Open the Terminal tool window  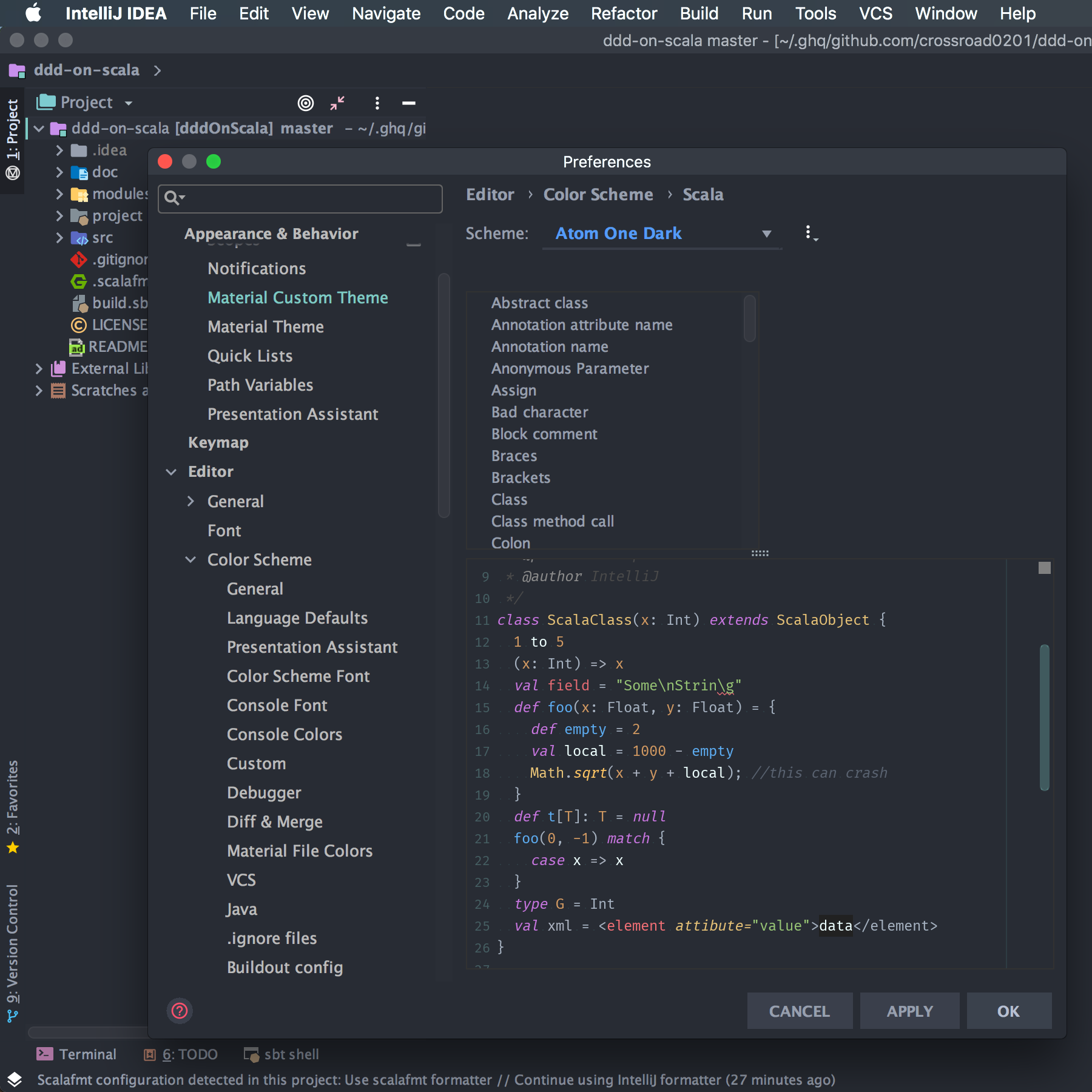[x=76, y=1054]
